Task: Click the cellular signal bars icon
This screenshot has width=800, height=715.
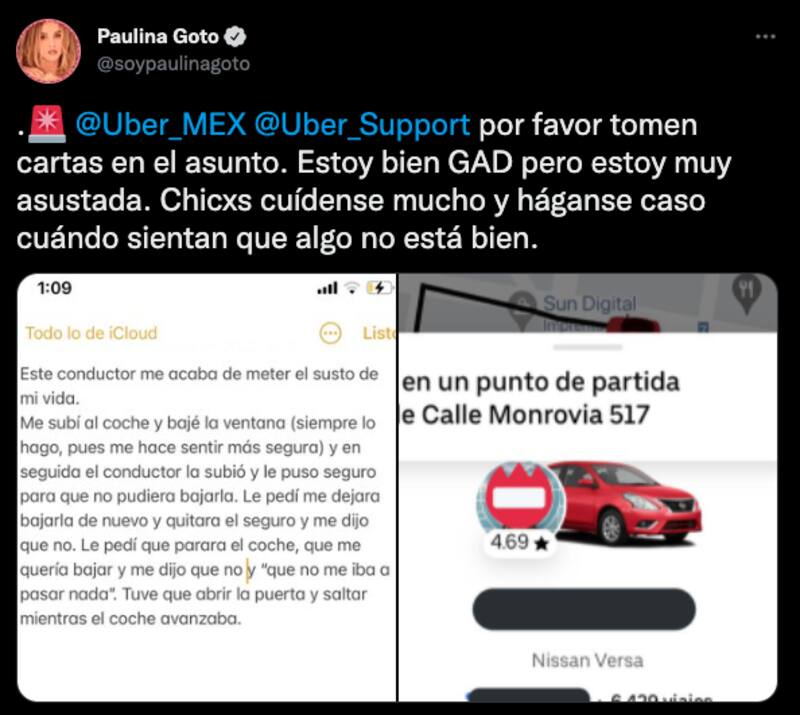Action: tap(328, 288)
